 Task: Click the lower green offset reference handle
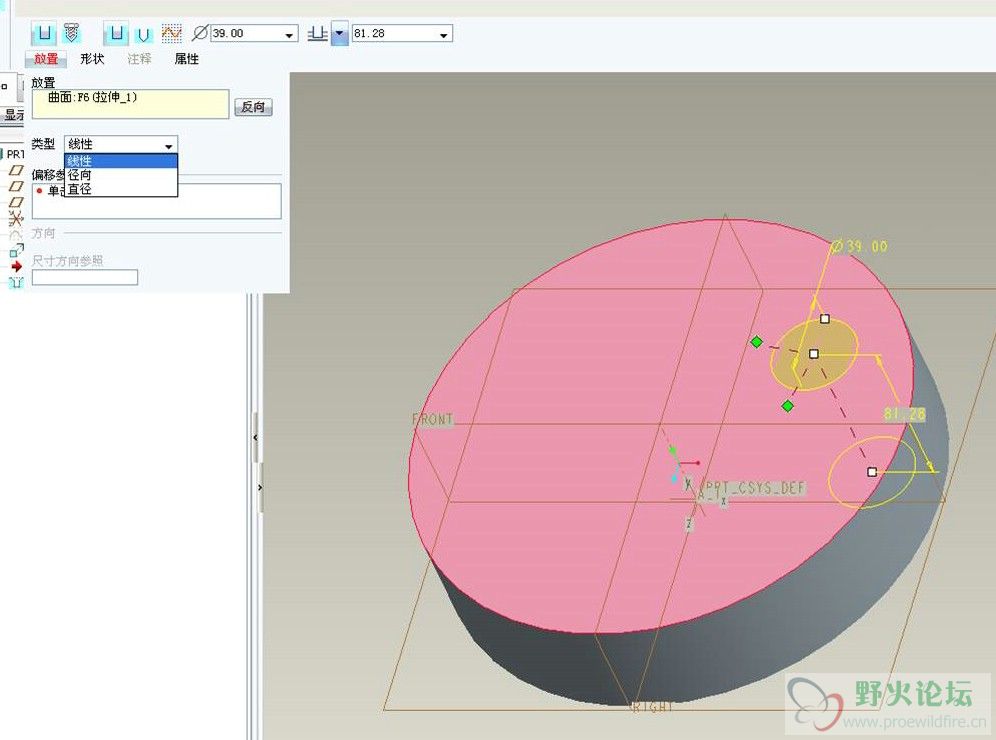click(788, 406)
